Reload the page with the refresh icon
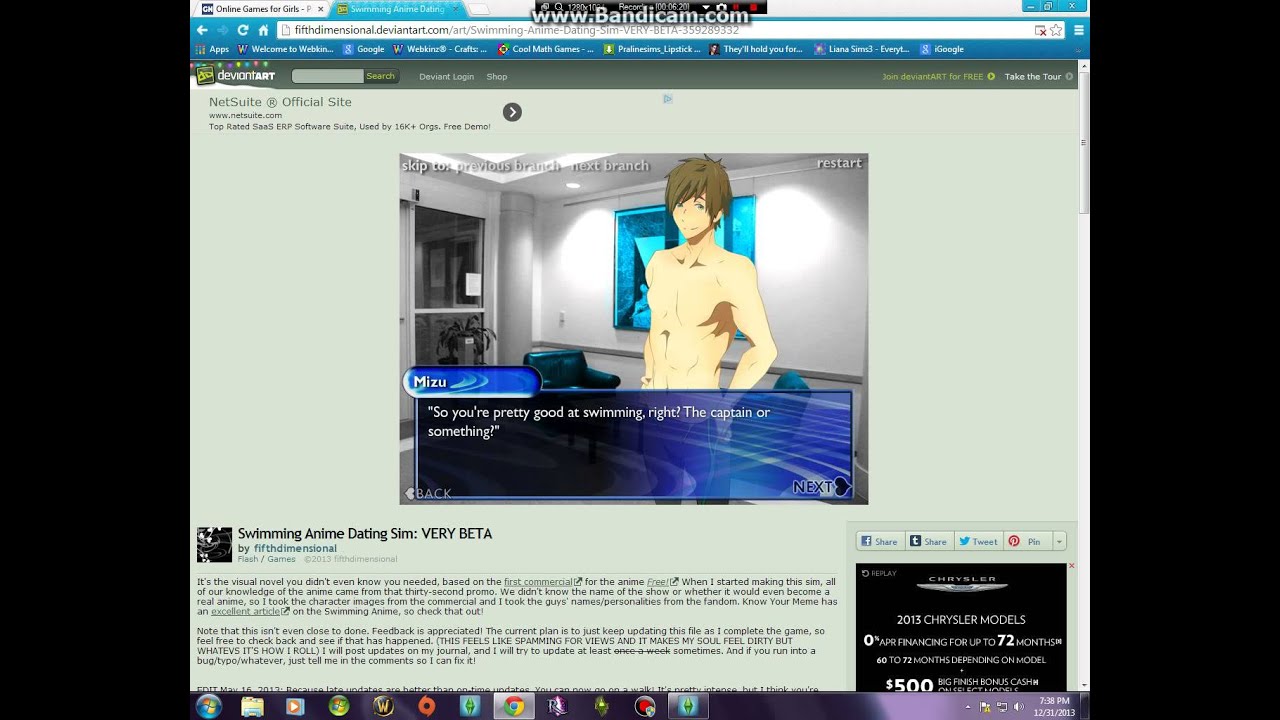 tap(242, 30)
